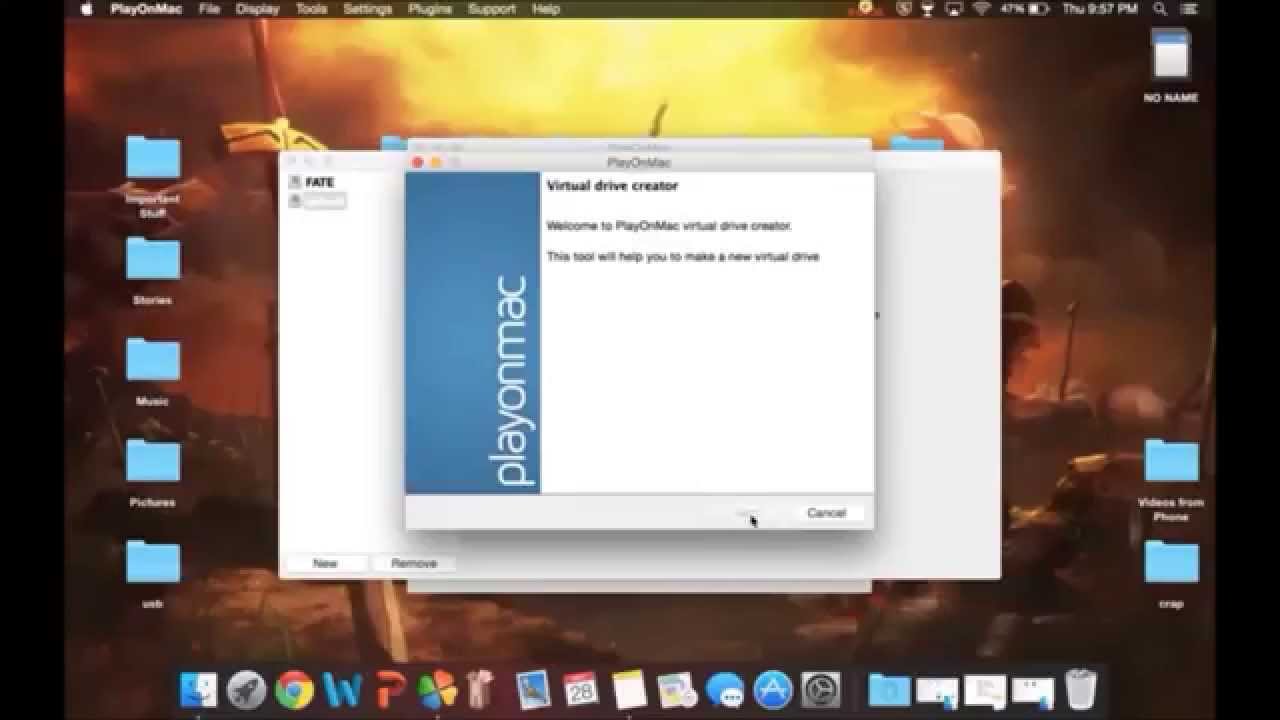The width and height of the screenshot is (1280, 720).
Task: Cancel the Virtual drive creator wizard
Action: coord(826,513)
